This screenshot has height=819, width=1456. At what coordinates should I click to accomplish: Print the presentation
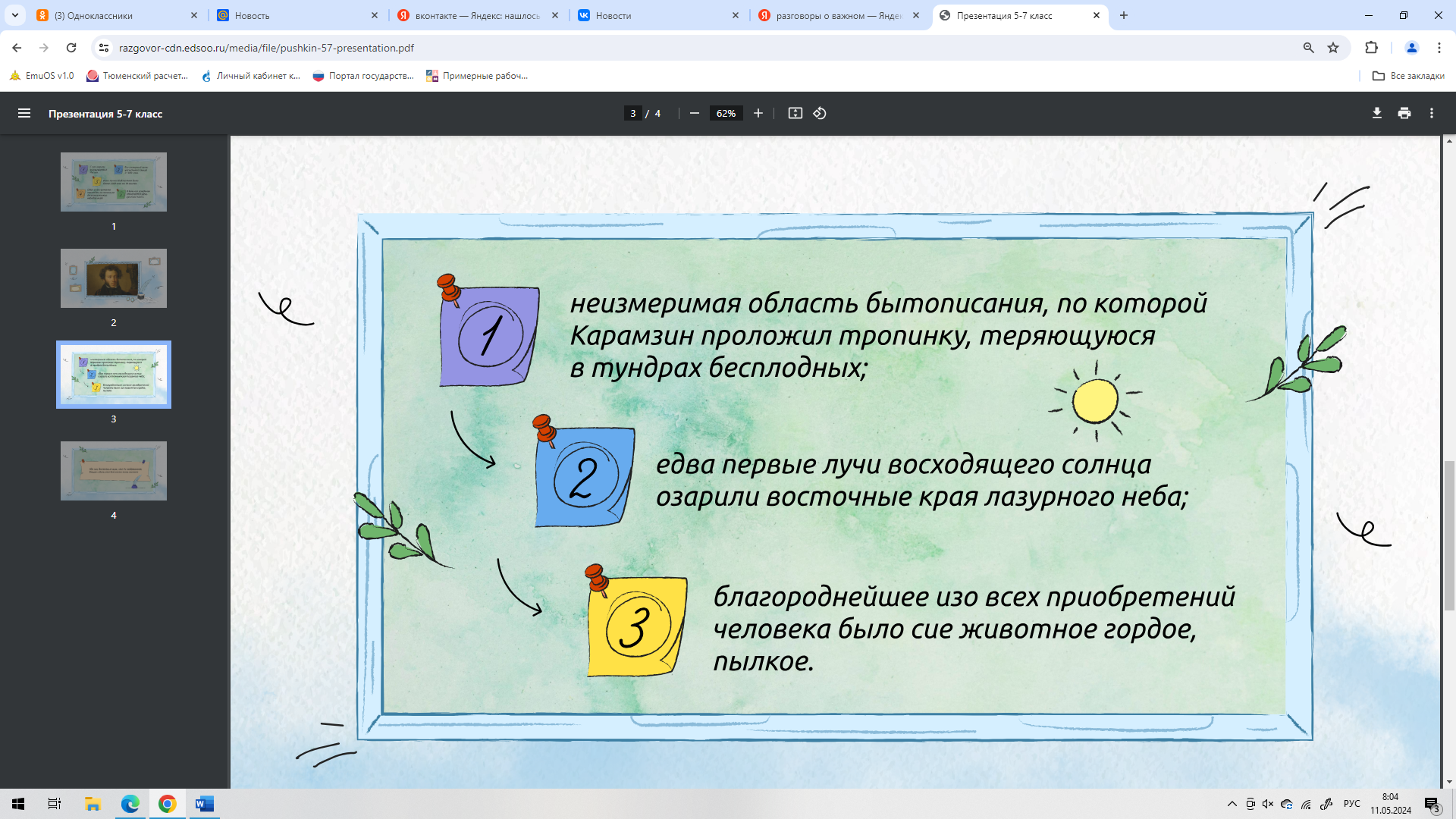coord(1404,114)
